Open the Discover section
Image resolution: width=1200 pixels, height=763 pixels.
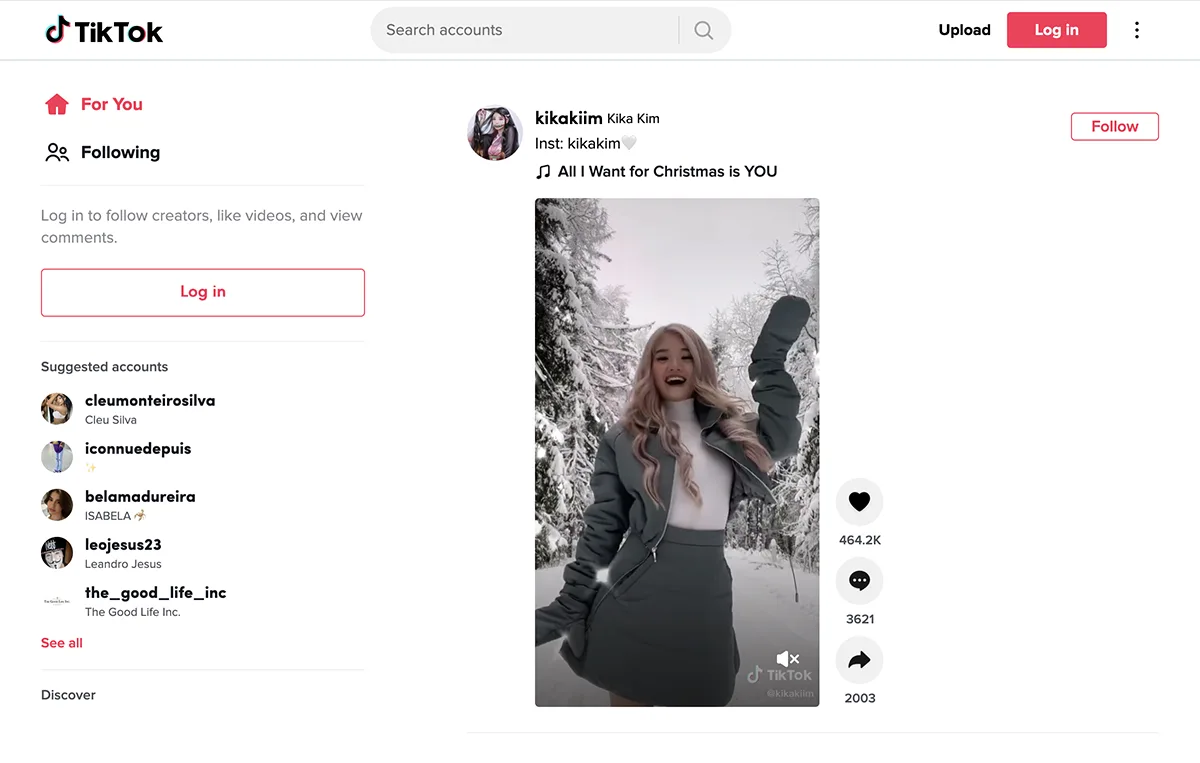[x=68, y=694]
